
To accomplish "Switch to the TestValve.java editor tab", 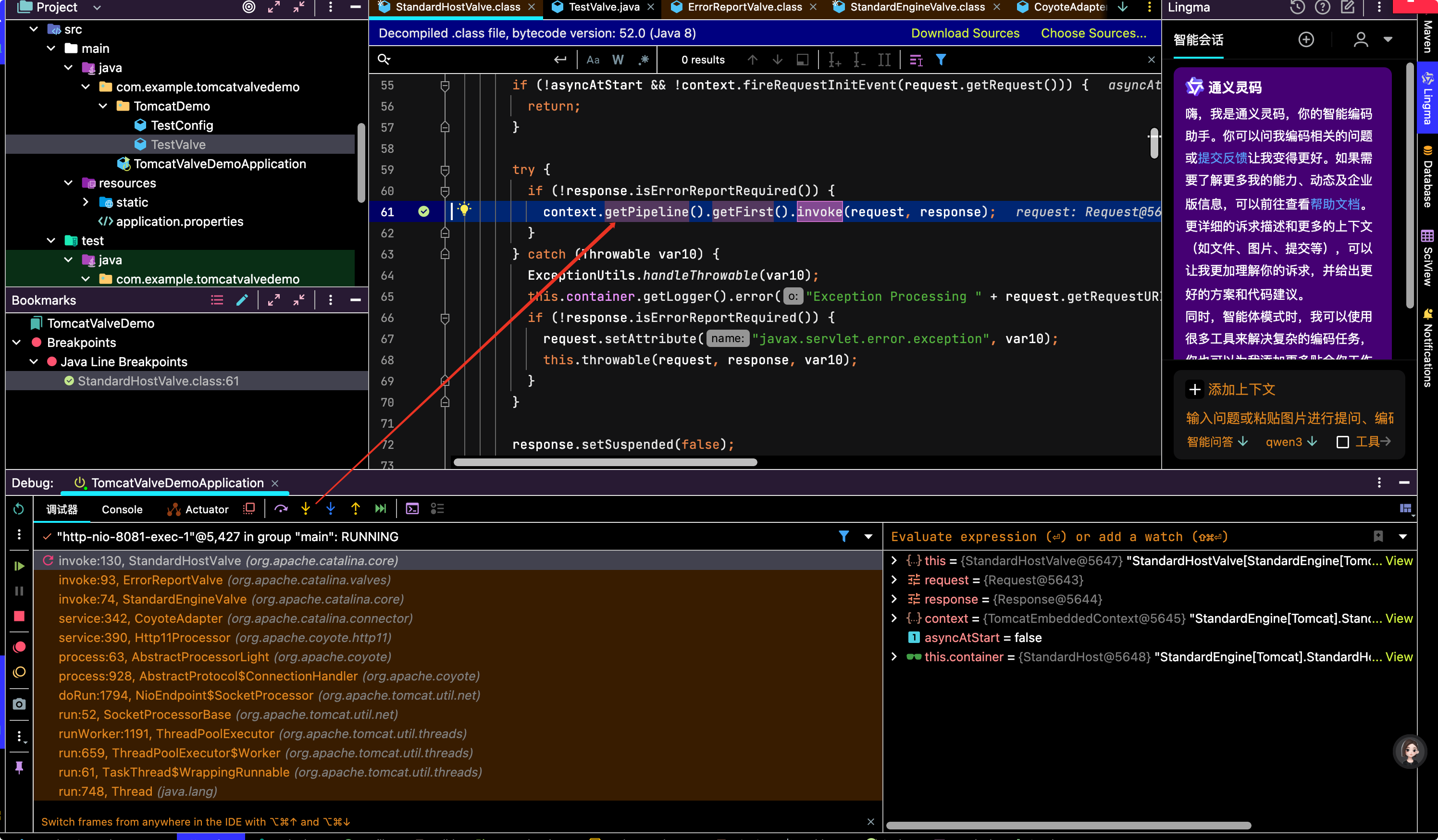I will 604,7.
